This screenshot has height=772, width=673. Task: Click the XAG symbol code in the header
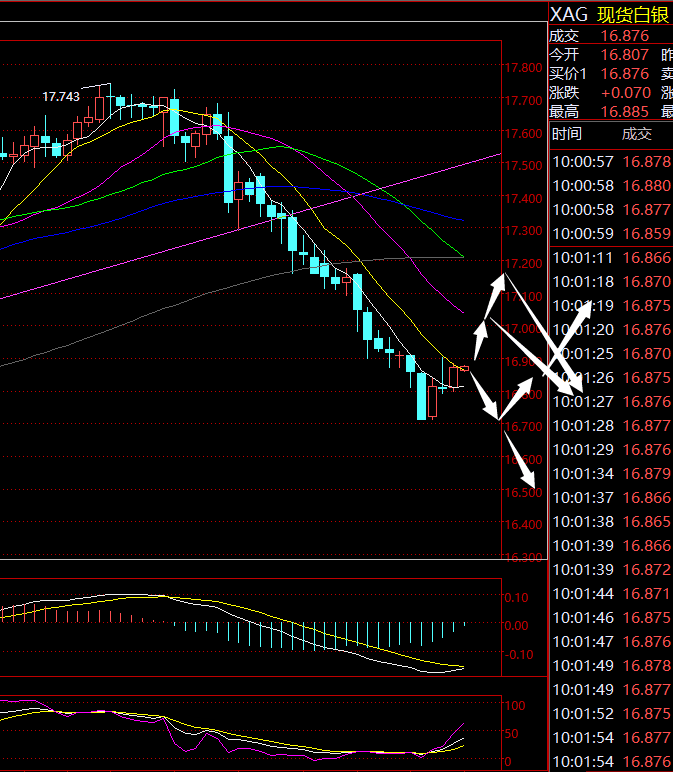569,15
